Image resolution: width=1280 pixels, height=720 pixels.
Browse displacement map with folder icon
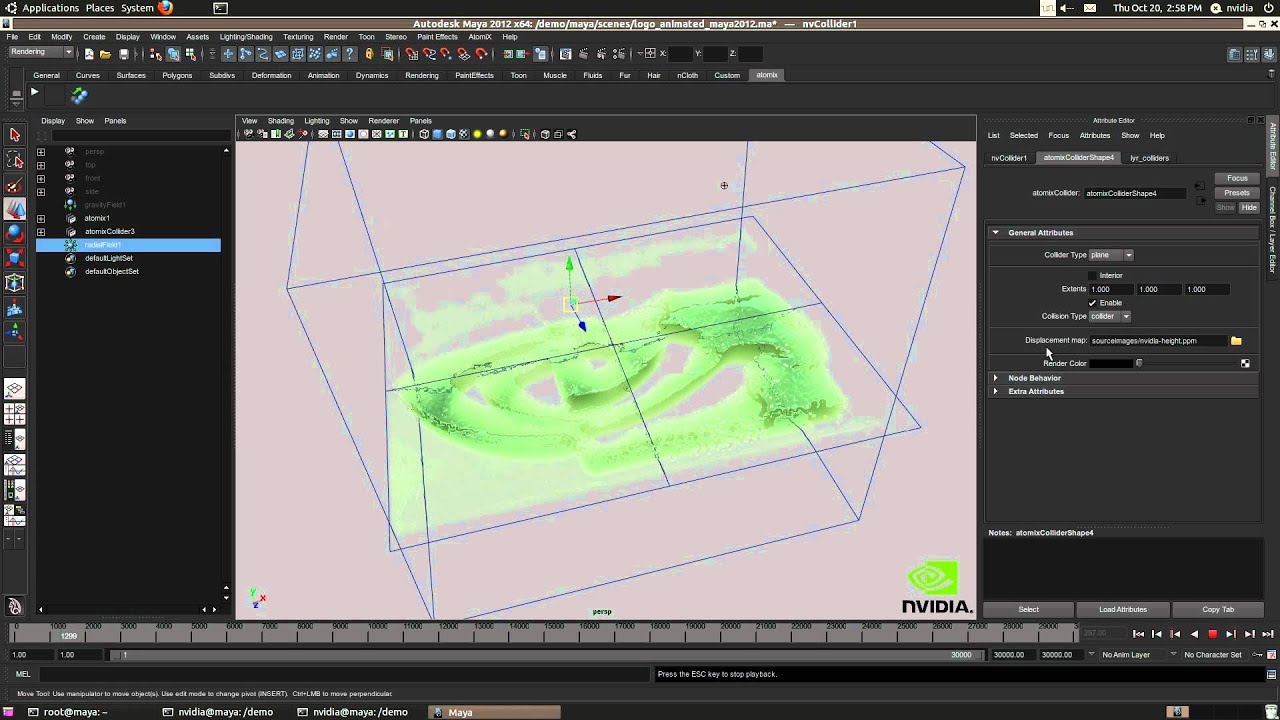coord(1236,341)
